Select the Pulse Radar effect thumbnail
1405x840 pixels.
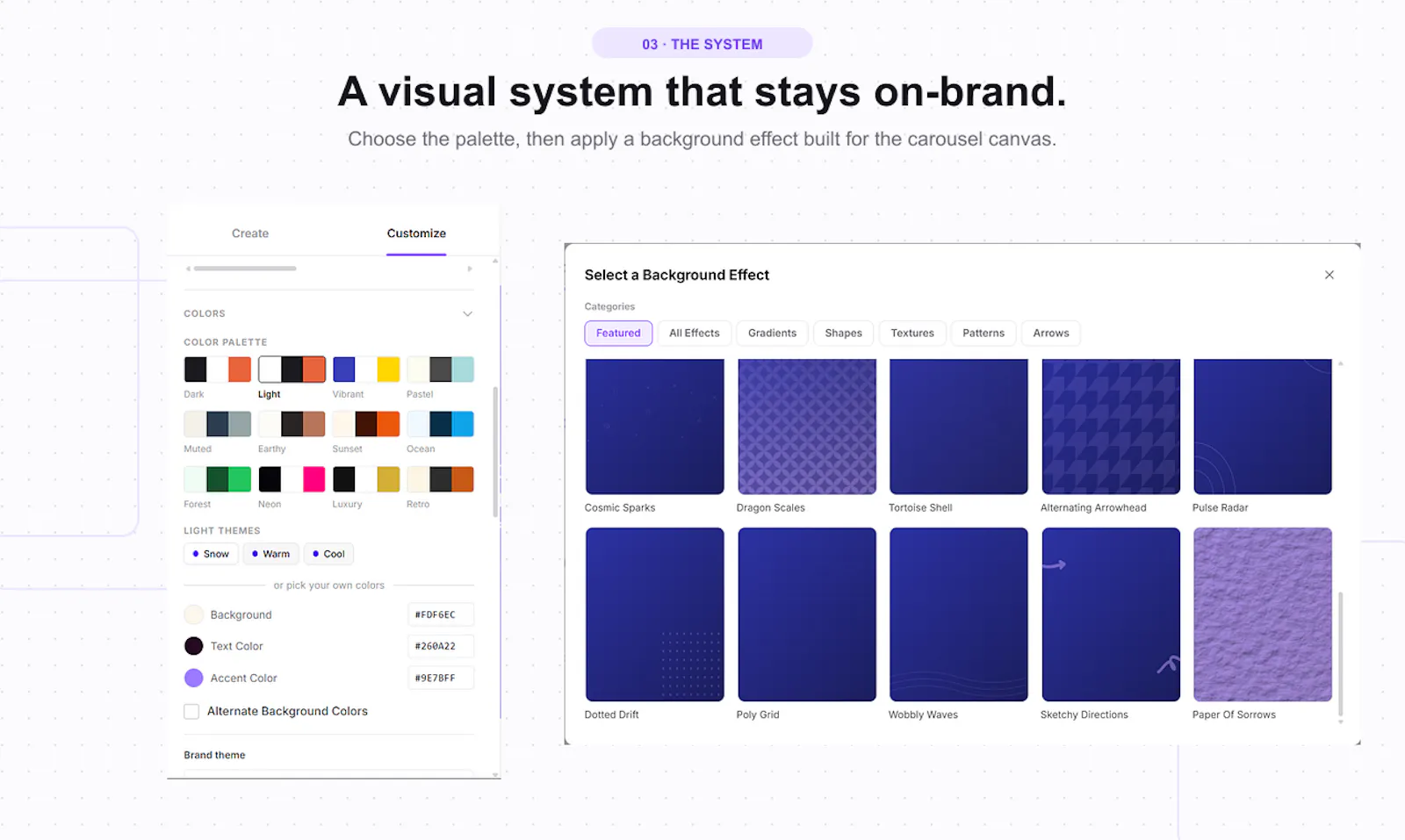1263,427
